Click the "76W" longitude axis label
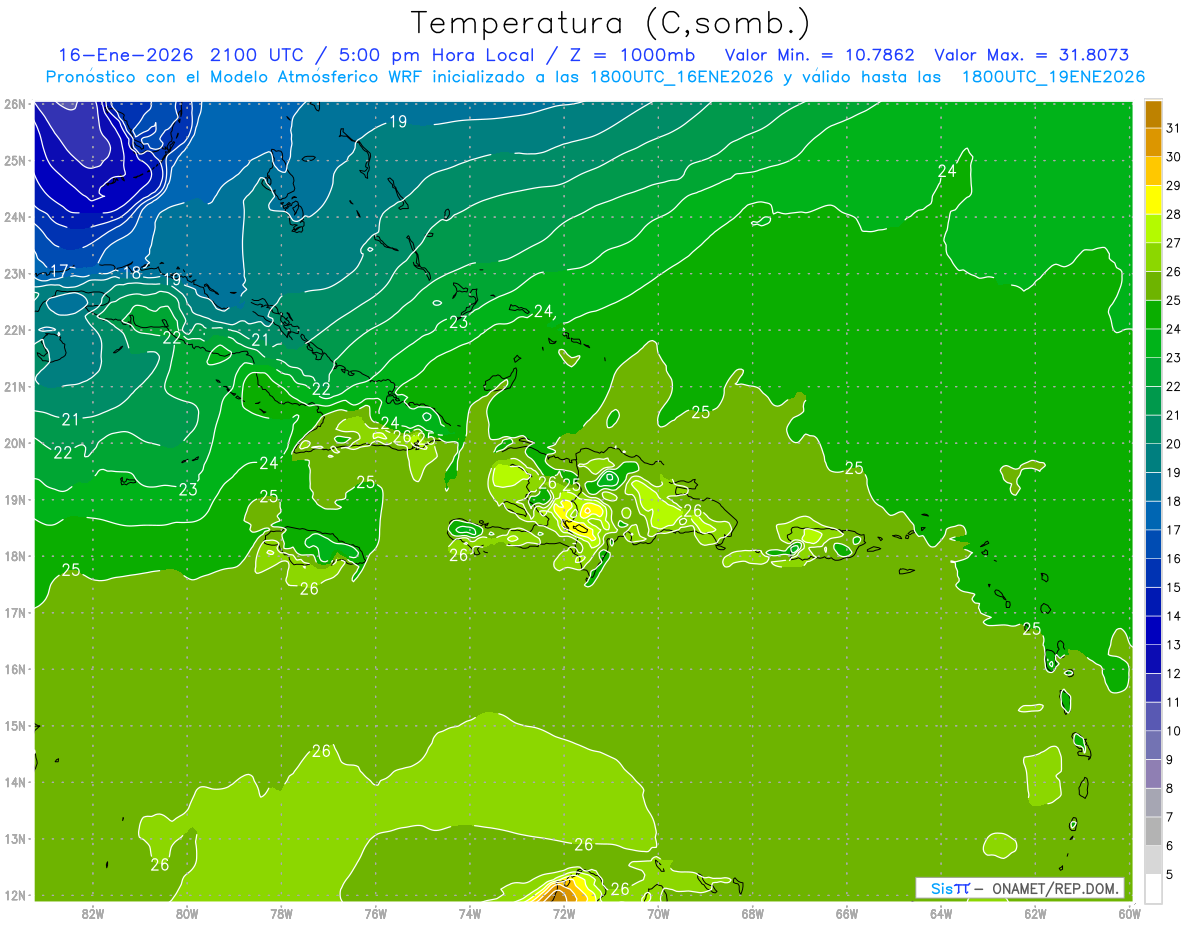 pyautogui.click(x=375, y=913)
